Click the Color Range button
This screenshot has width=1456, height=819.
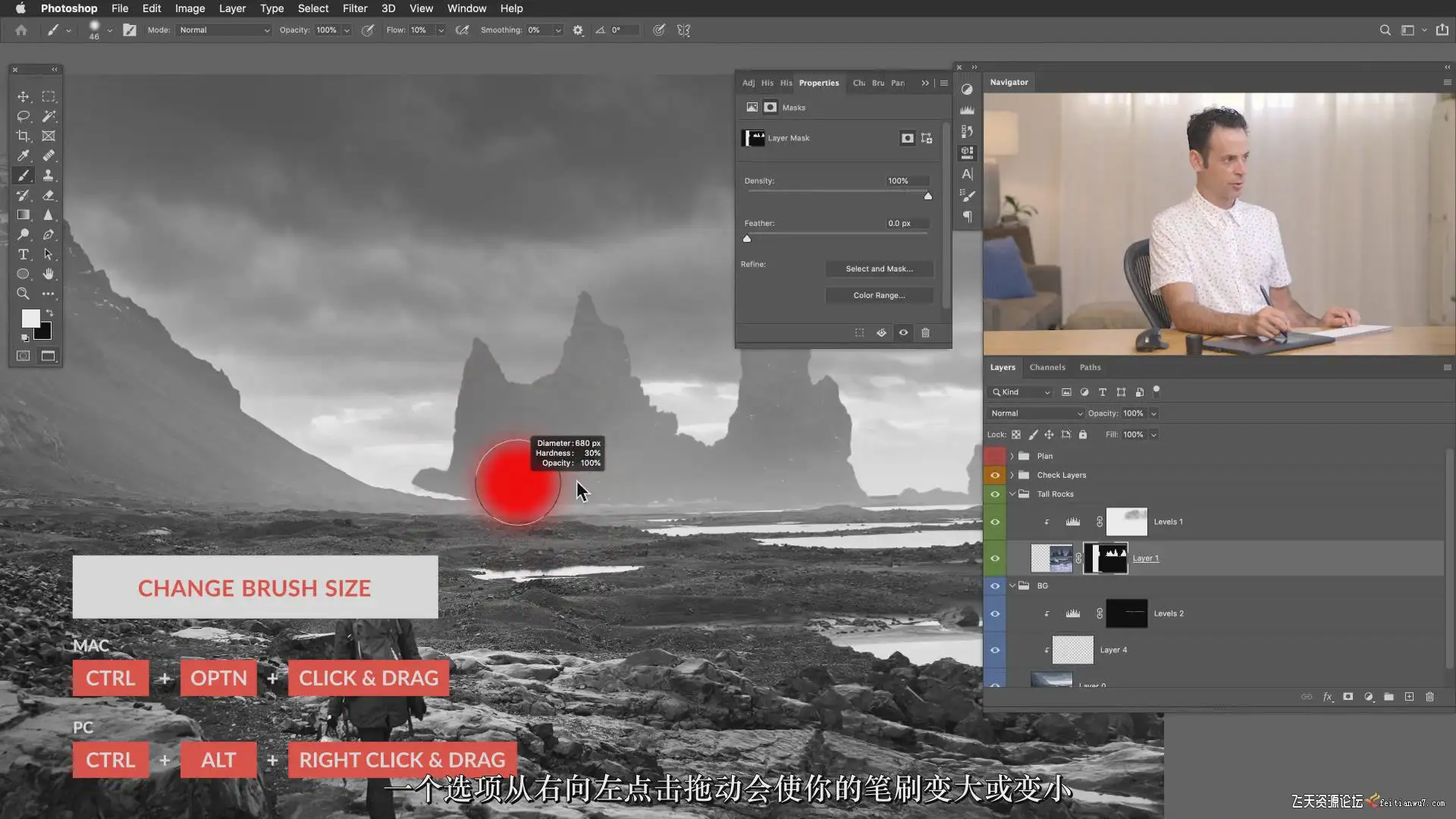(879, 295)
